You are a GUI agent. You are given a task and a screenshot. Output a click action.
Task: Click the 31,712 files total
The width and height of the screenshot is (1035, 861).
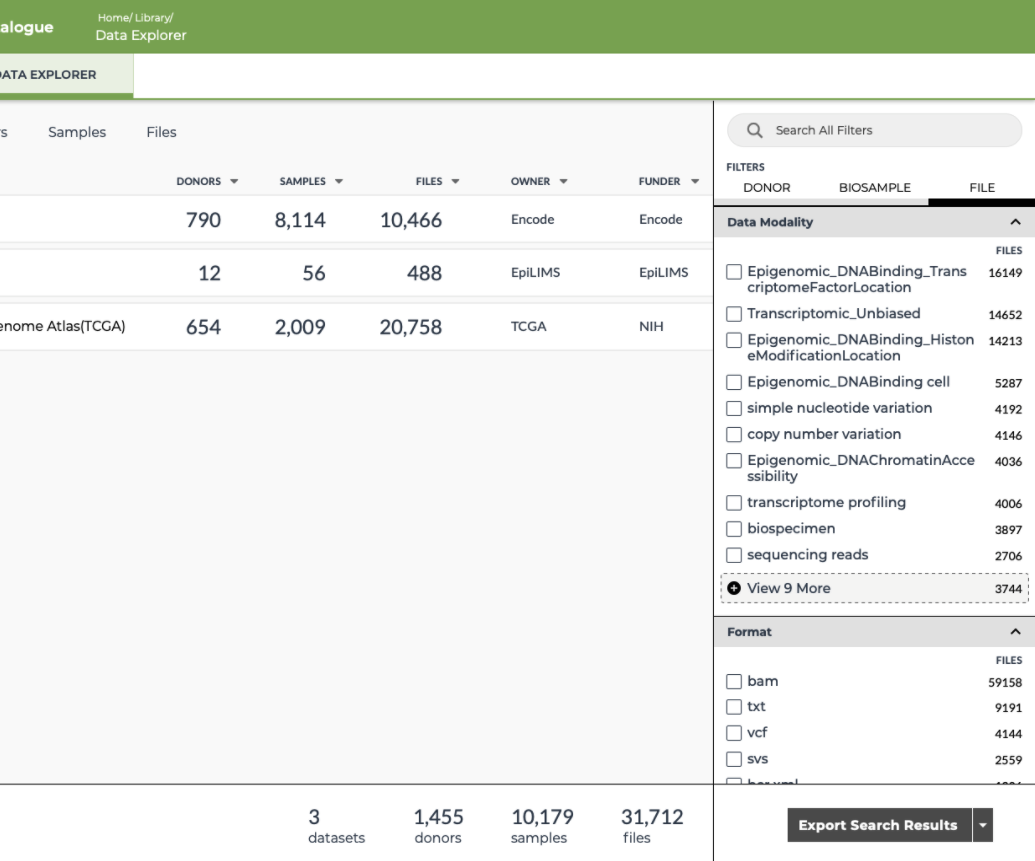[651, 817]
